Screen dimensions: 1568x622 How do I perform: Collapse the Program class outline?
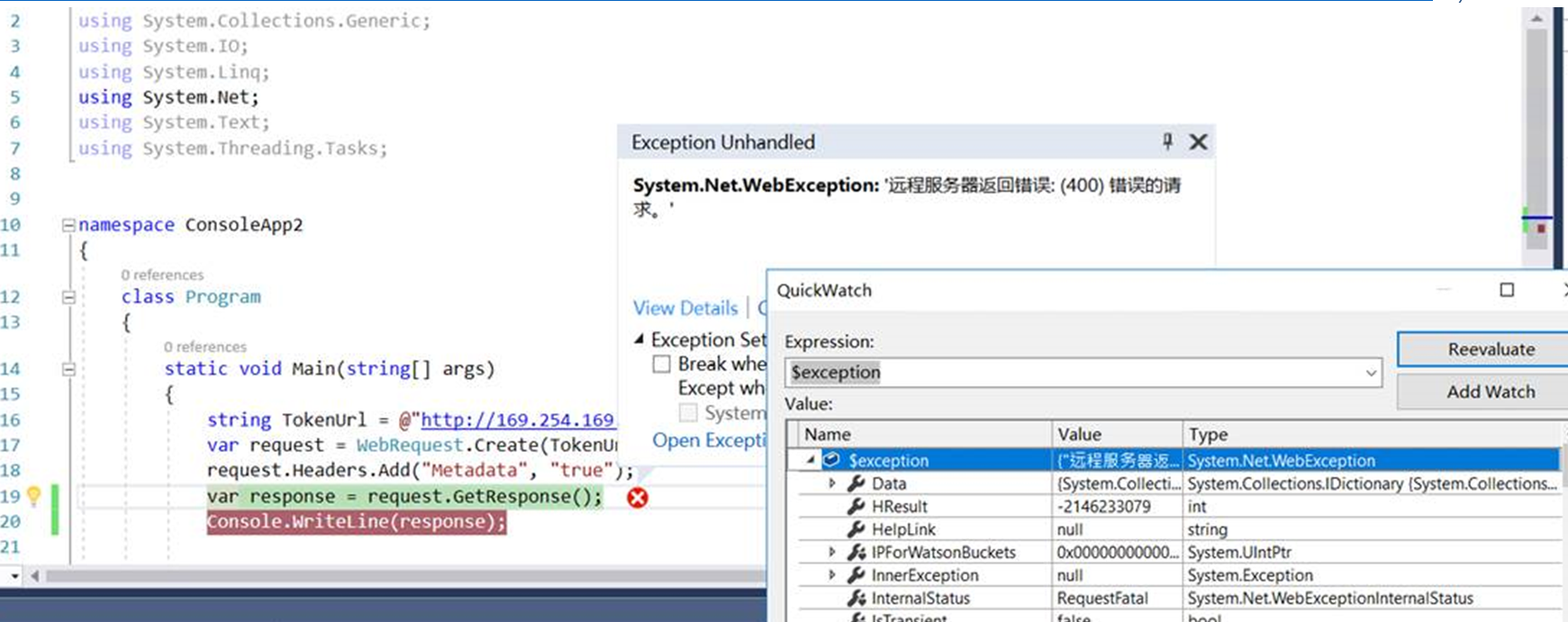click(x=68, y=297)
